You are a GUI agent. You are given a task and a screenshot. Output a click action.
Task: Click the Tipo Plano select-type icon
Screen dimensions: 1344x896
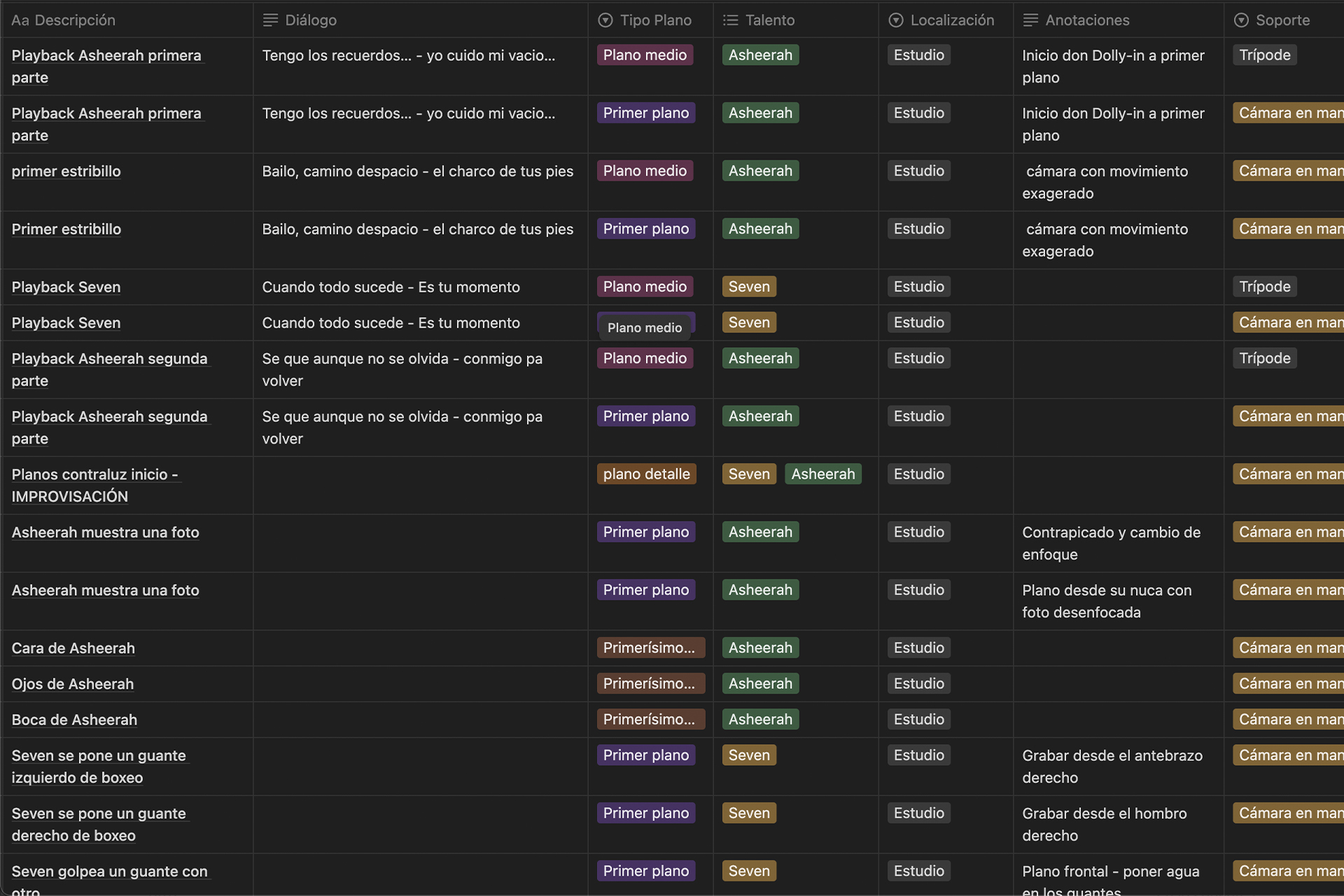pos(605,20)
